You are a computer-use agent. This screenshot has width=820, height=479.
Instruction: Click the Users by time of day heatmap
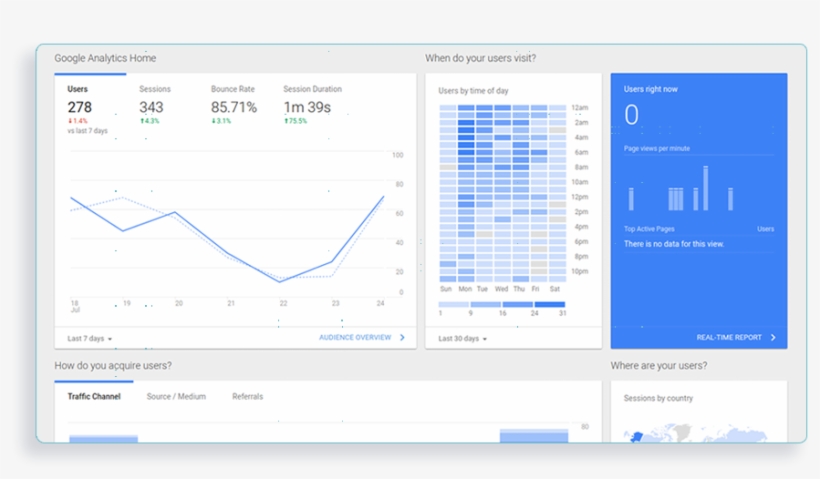point(502,190)
